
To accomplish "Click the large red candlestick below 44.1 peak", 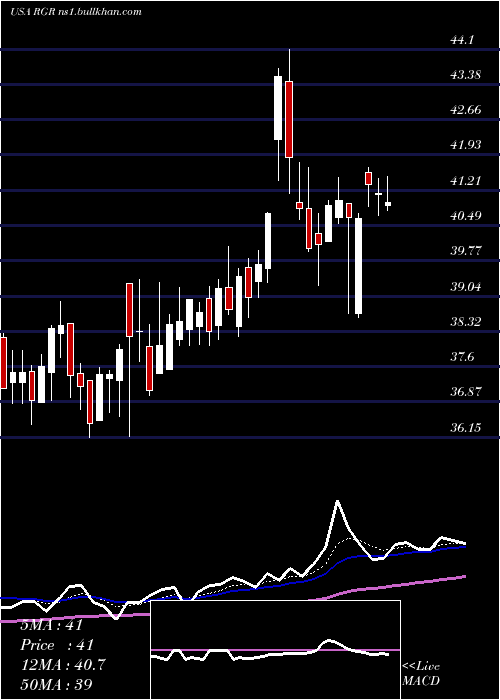I will (289, 119).
